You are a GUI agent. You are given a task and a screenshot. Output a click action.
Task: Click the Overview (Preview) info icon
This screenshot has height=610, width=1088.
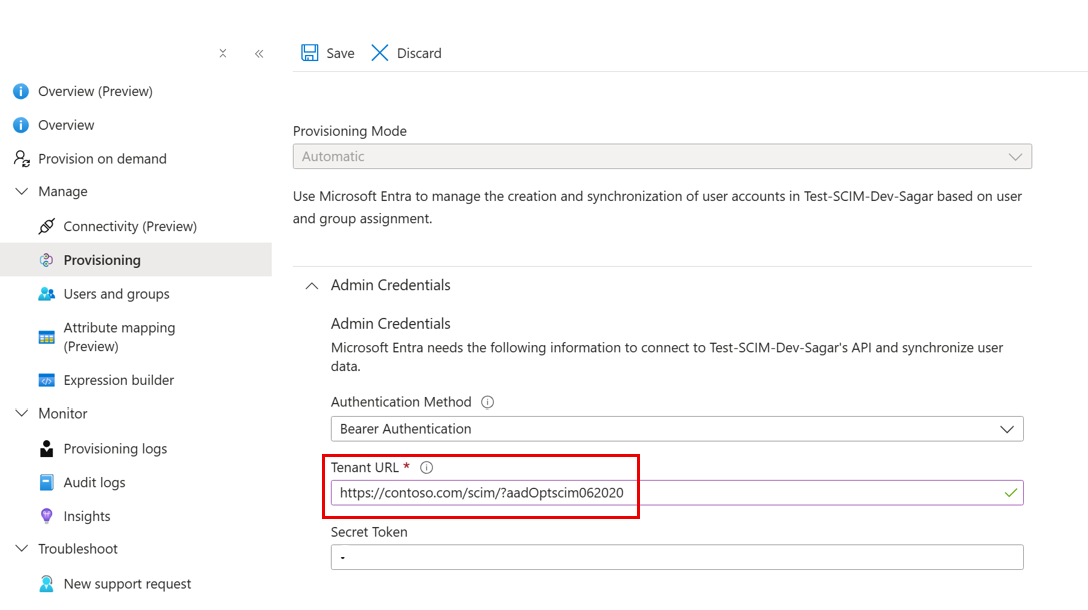pyautogui.click(x=21, y=91)
